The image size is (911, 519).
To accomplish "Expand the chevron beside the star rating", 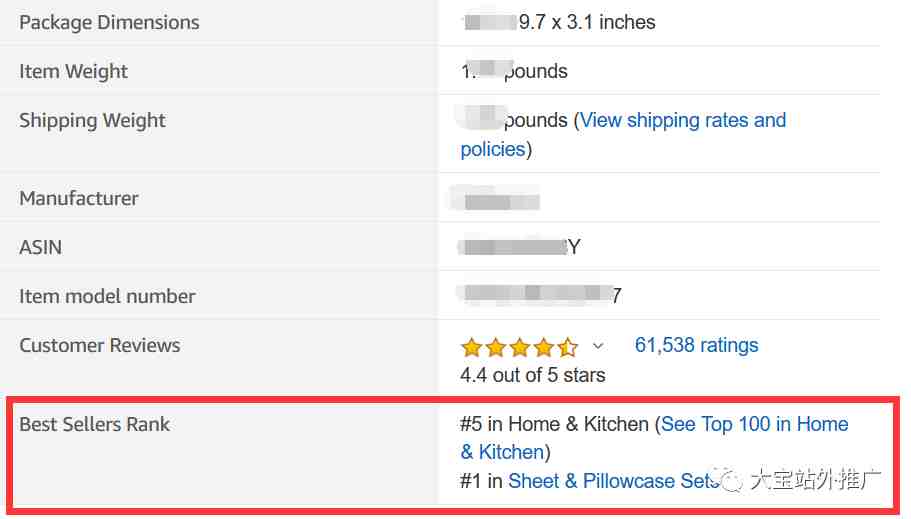I will (598, 346).
